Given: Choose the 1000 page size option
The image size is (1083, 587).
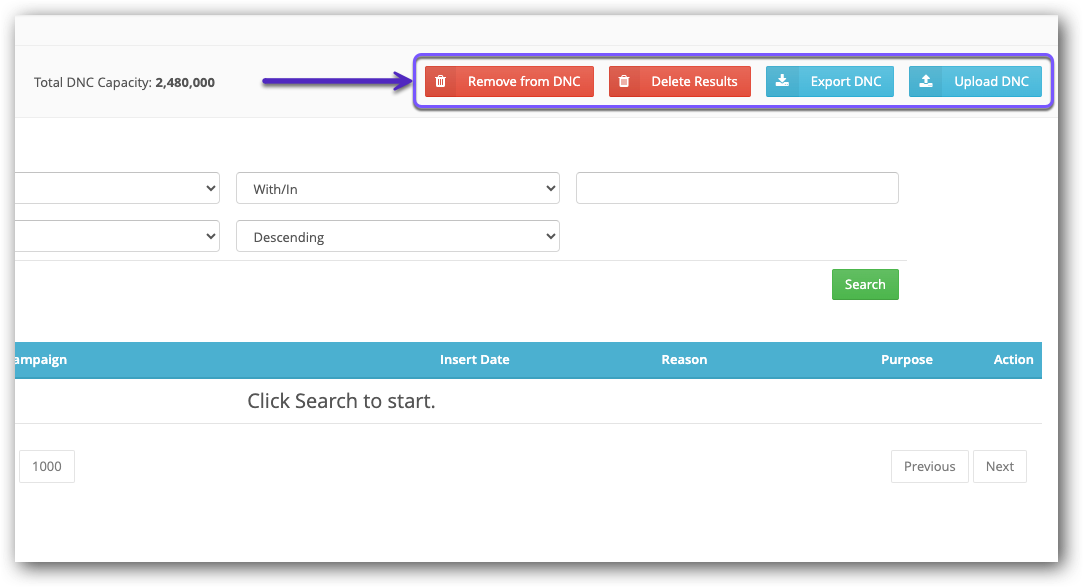Looking at the screenshot, I should point(47,467).
